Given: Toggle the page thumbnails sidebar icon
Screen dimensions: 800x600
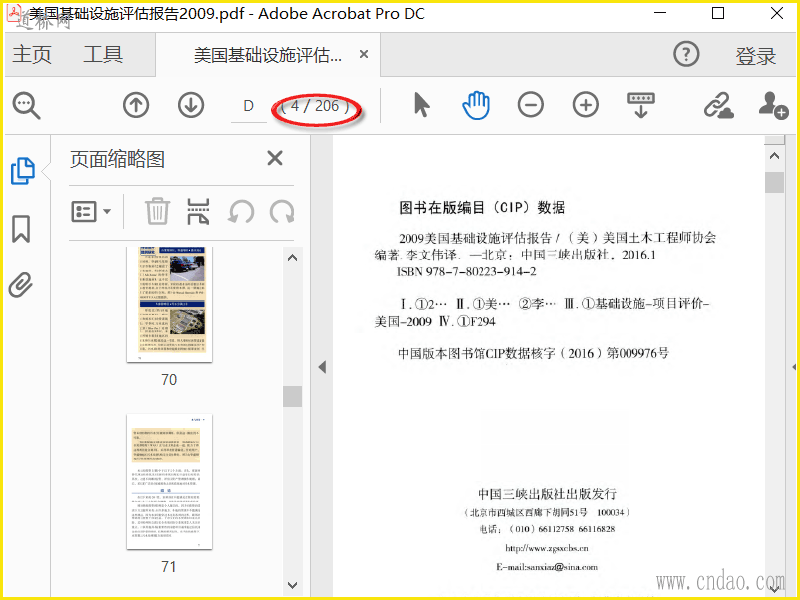Looking at the screenshot, I should 23,171.
